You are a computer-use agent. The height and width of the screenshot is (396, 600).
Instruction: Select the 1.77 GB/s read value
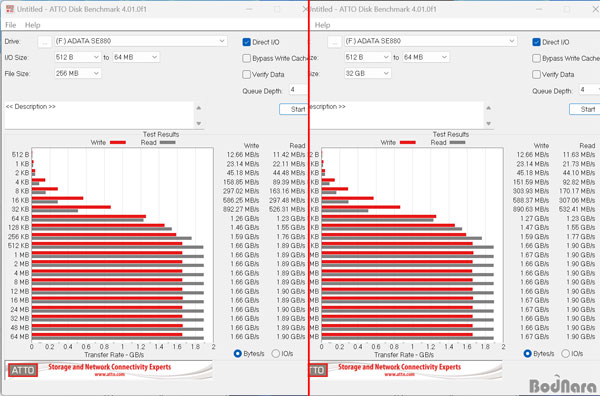(x=580, y=236)
